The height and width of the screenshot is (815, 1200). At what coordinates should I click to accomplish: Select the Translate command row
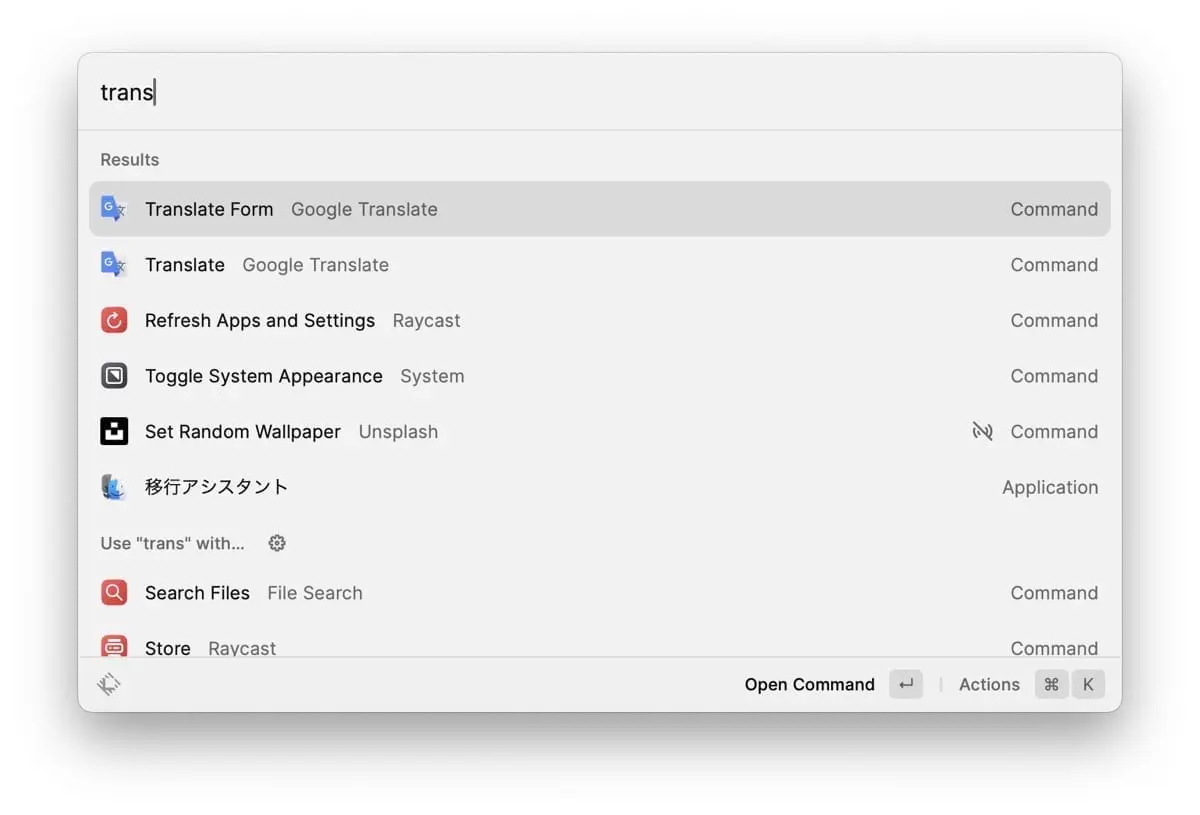600,265
